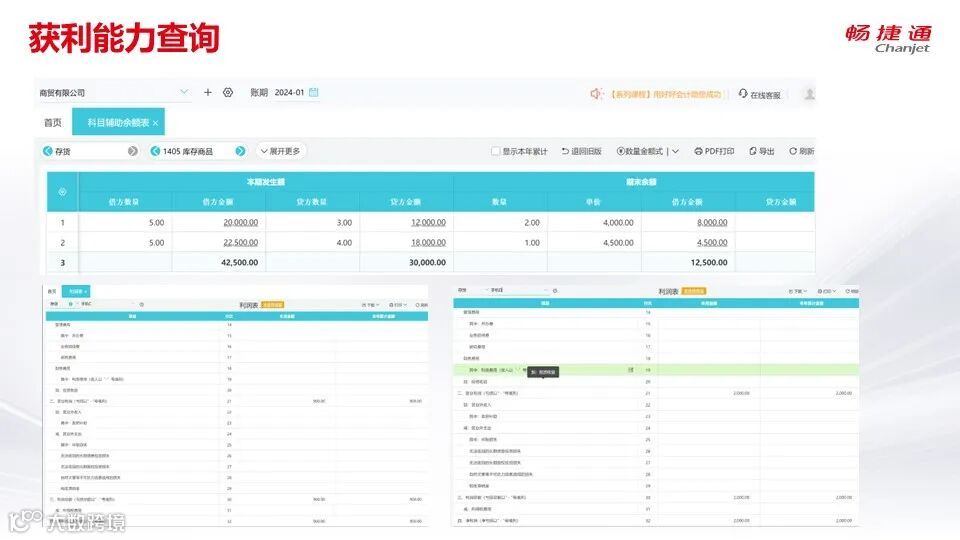Open the 下载 dropdown in right 利润表 panel
Screen dimensions: 960x540
coord(798,291)
